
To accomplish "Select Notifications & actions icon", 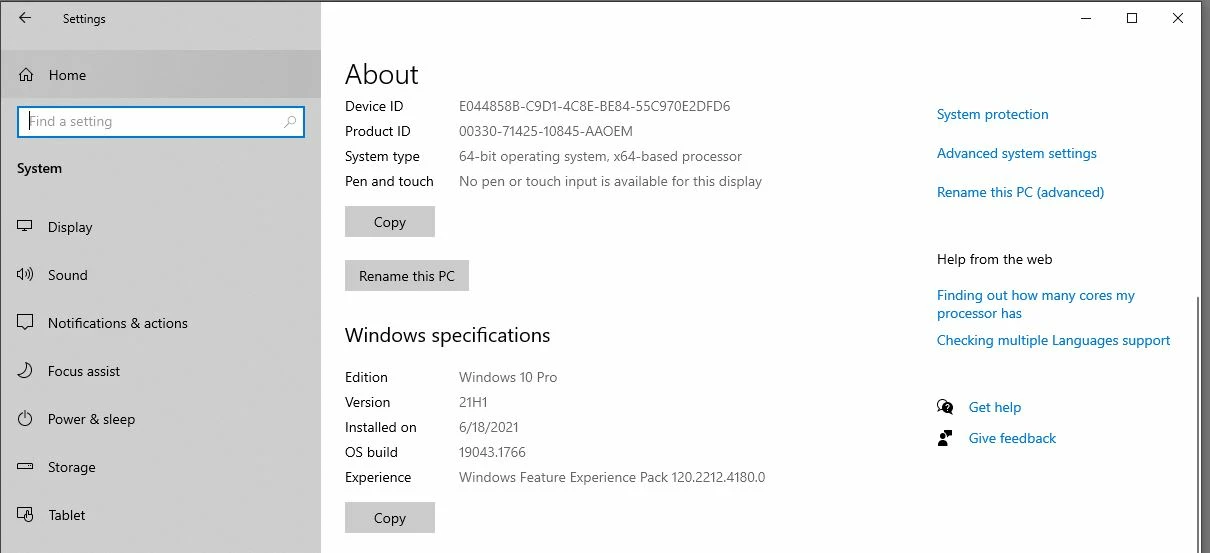I will [26, 323].
